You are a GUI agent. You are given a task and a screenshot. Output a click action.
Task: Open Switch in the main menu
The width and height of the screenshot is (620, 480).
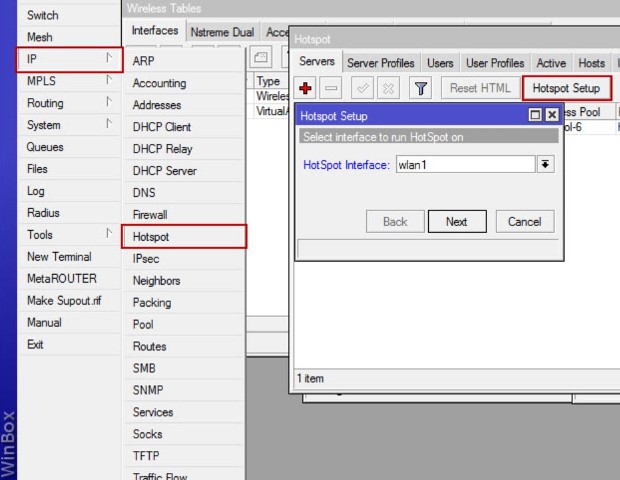coord(69,15)
